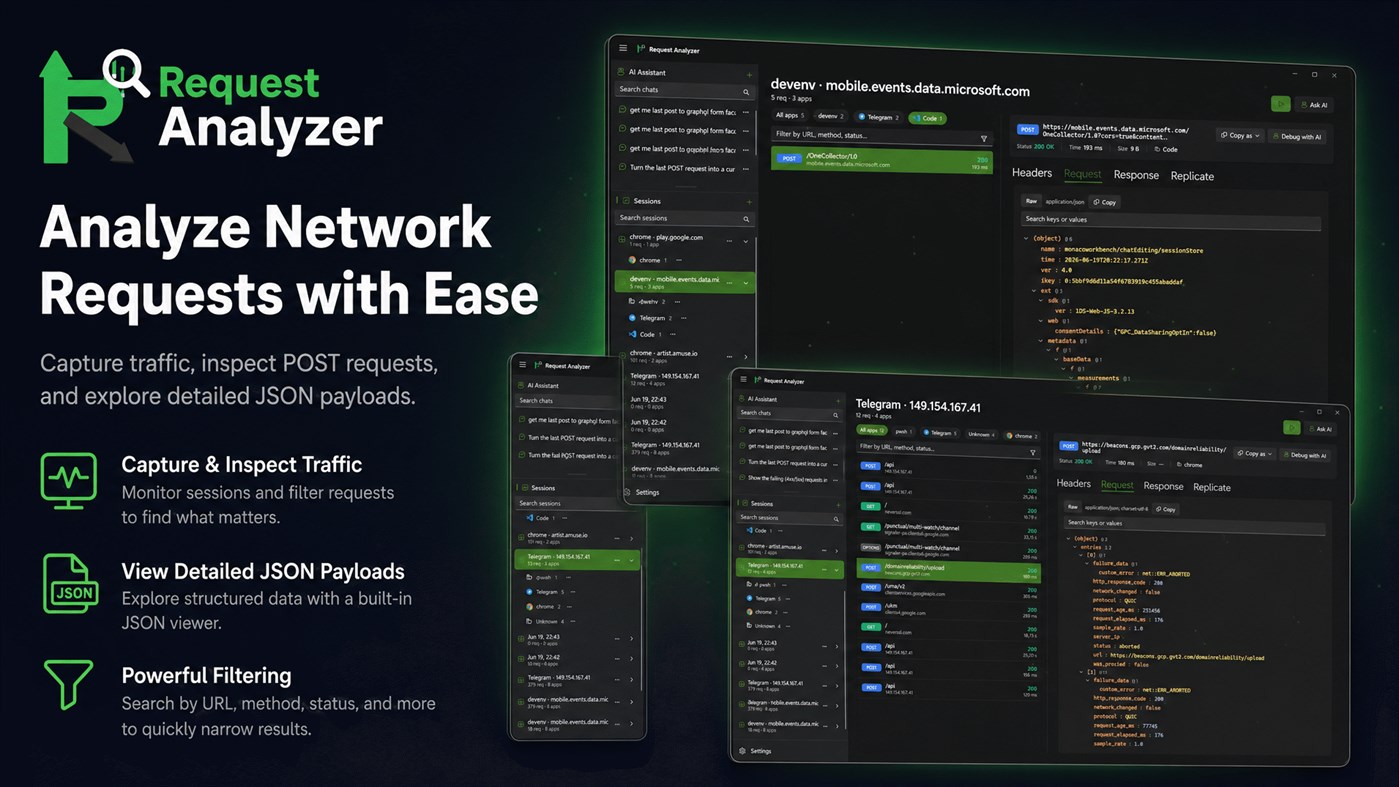Click Debug with AI in bottom Telegram window
Viewport: 1399px width, 787px height.
pyautogui.click(x=1305, y=455)
